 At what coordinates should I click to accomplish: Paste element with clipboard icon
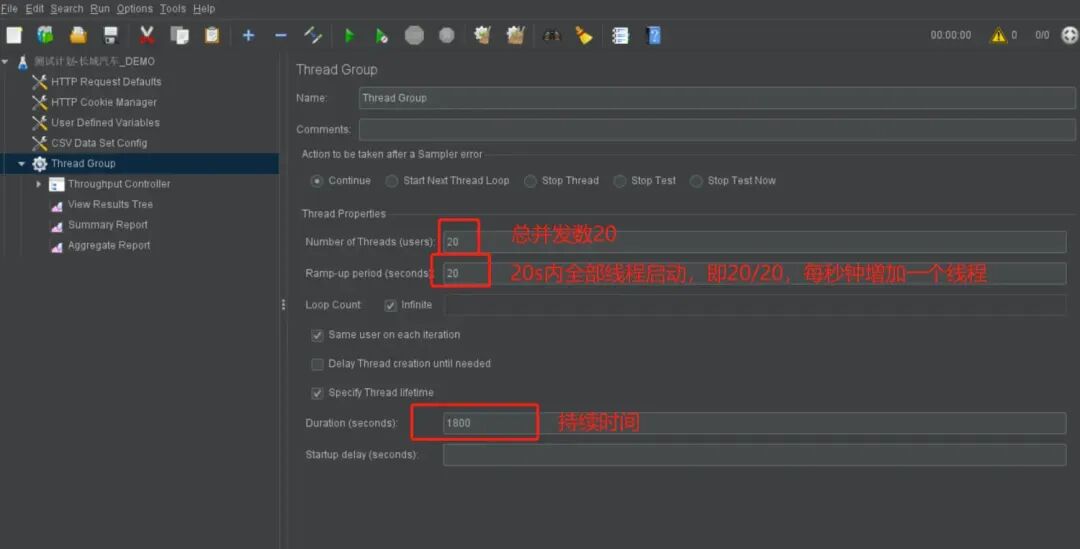212,35
